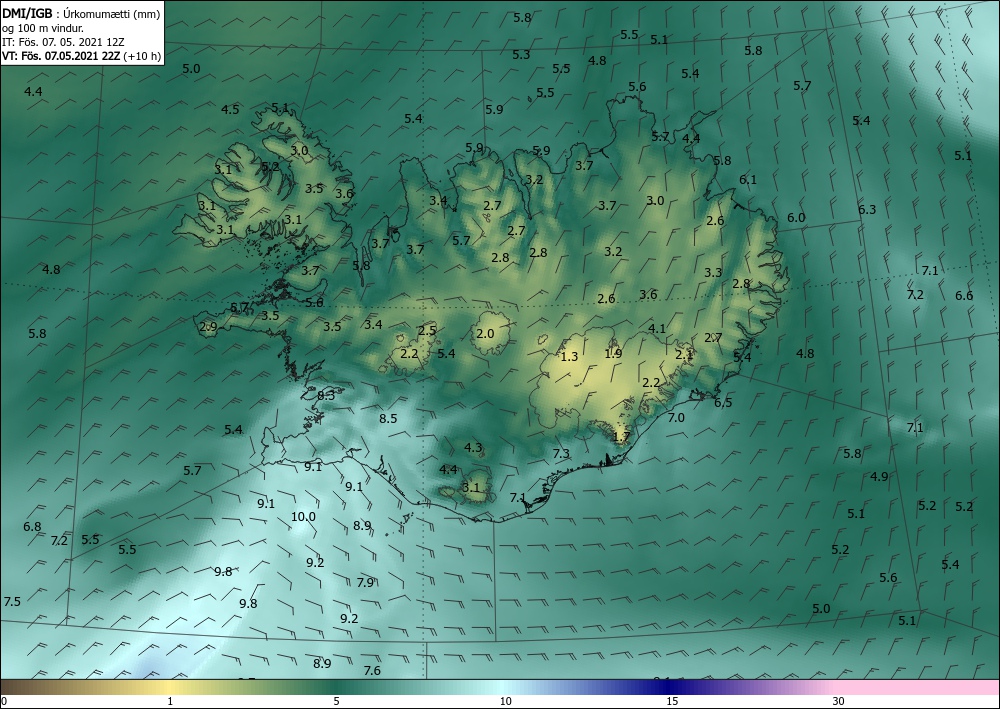Click the 6.5 value on the map

pos(723,403)
